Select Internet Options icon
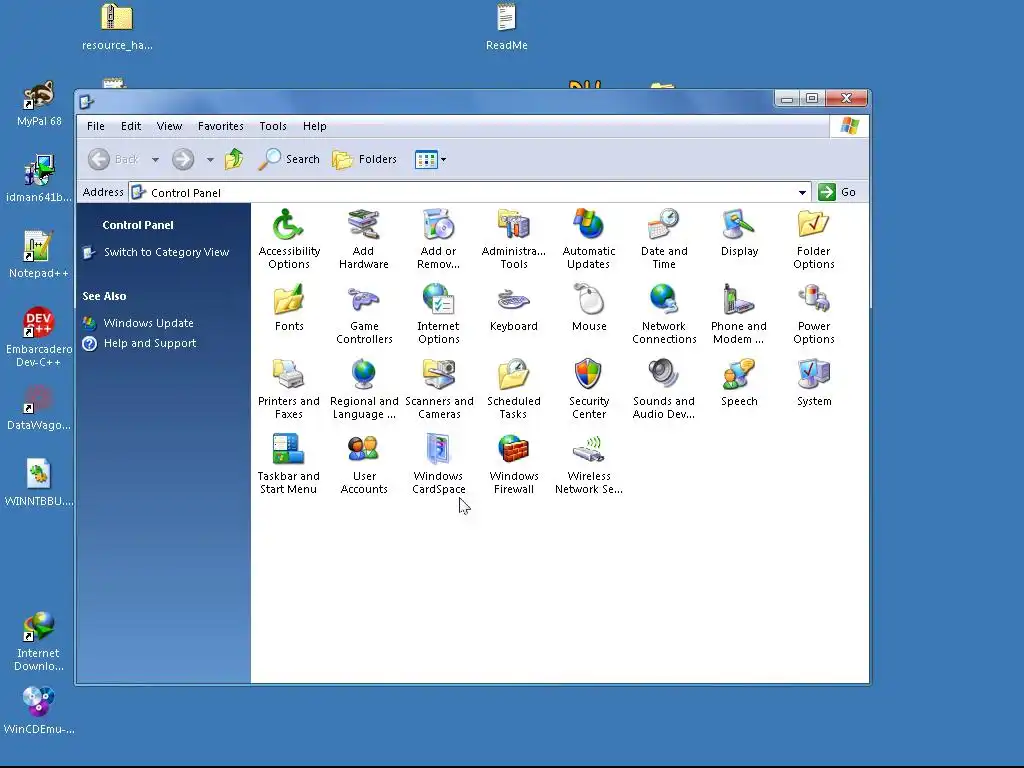 click(x=439, y=314)
